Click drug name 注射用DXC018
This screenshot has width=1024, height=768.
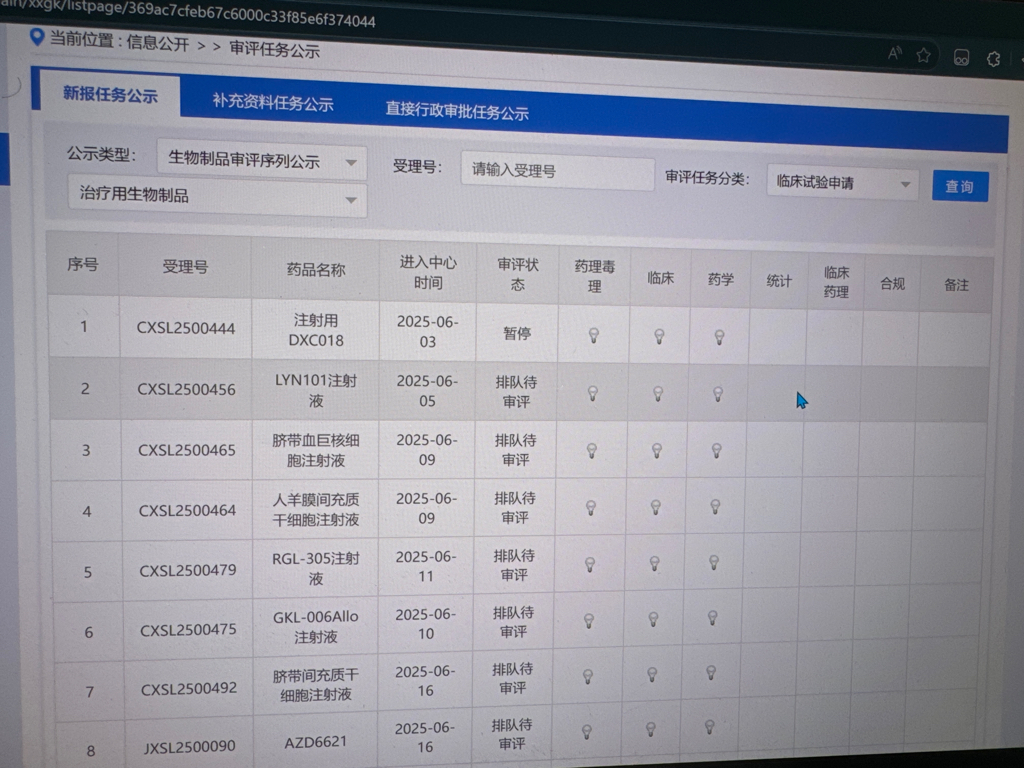pos(316,330)
